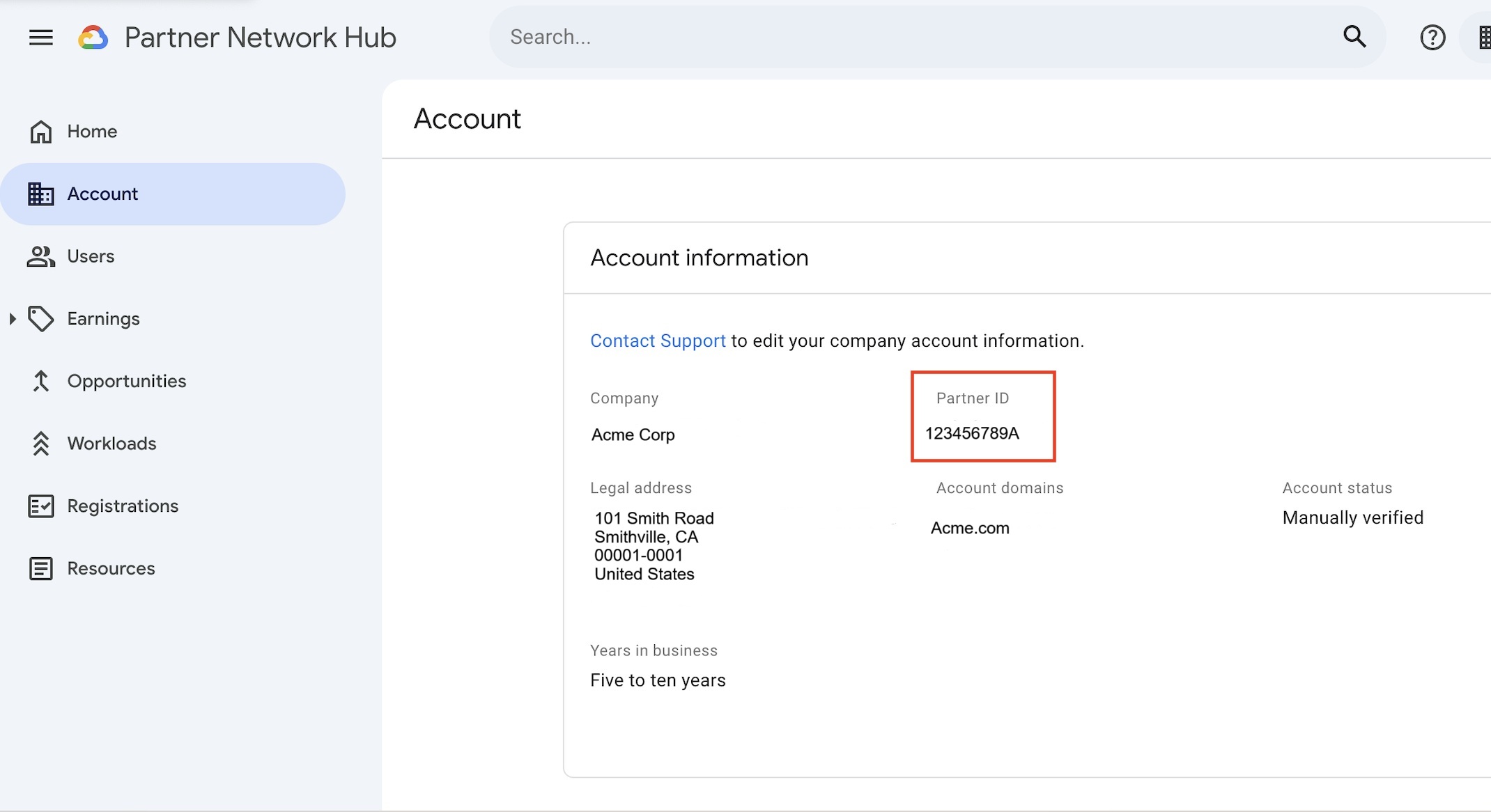
Task: Click the Account information heading
Action: tap(700, 258)
